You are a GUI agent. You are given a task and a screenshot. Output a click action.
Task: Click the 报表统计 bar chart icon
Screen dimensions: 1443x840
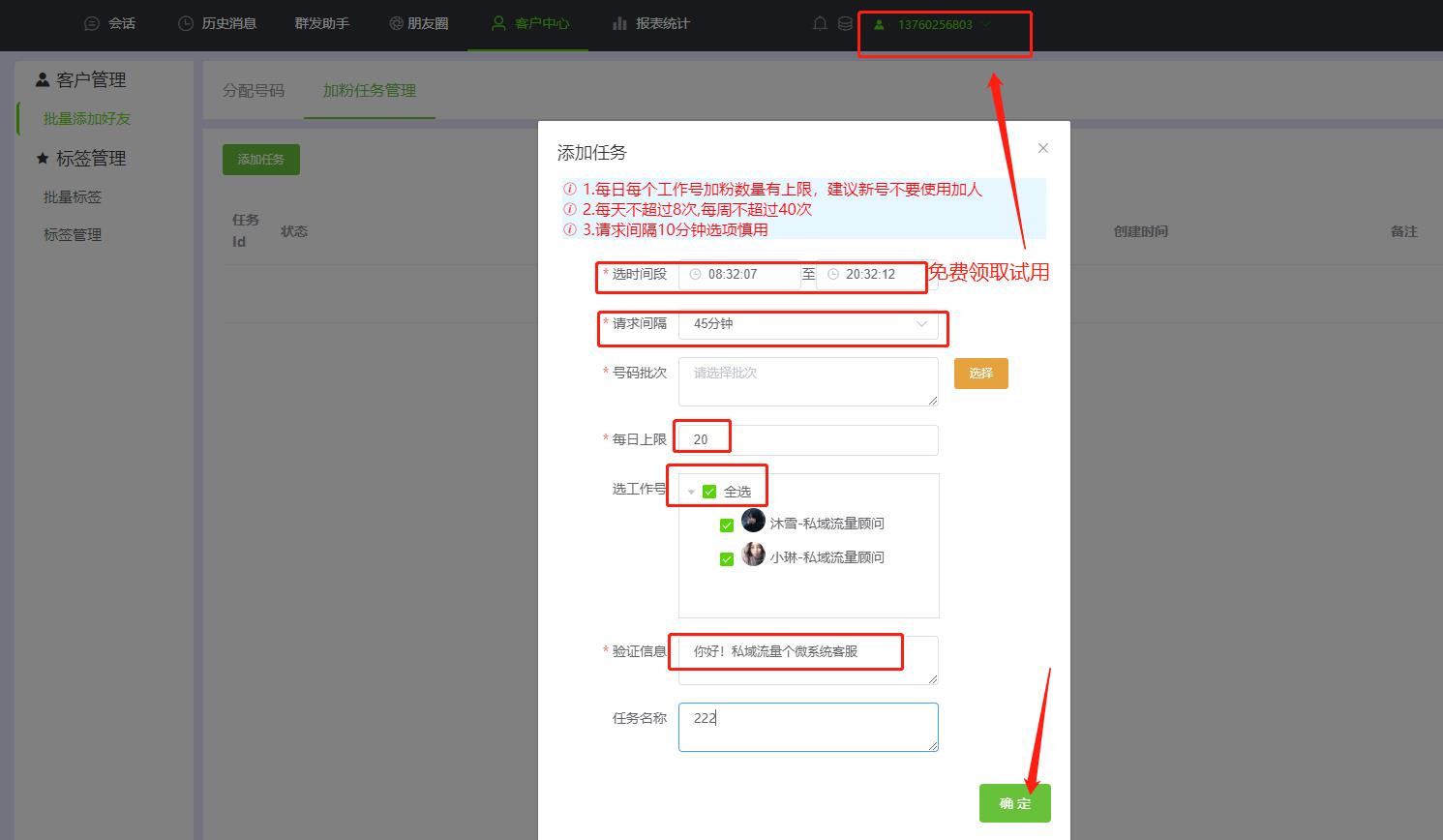point(620,23)
